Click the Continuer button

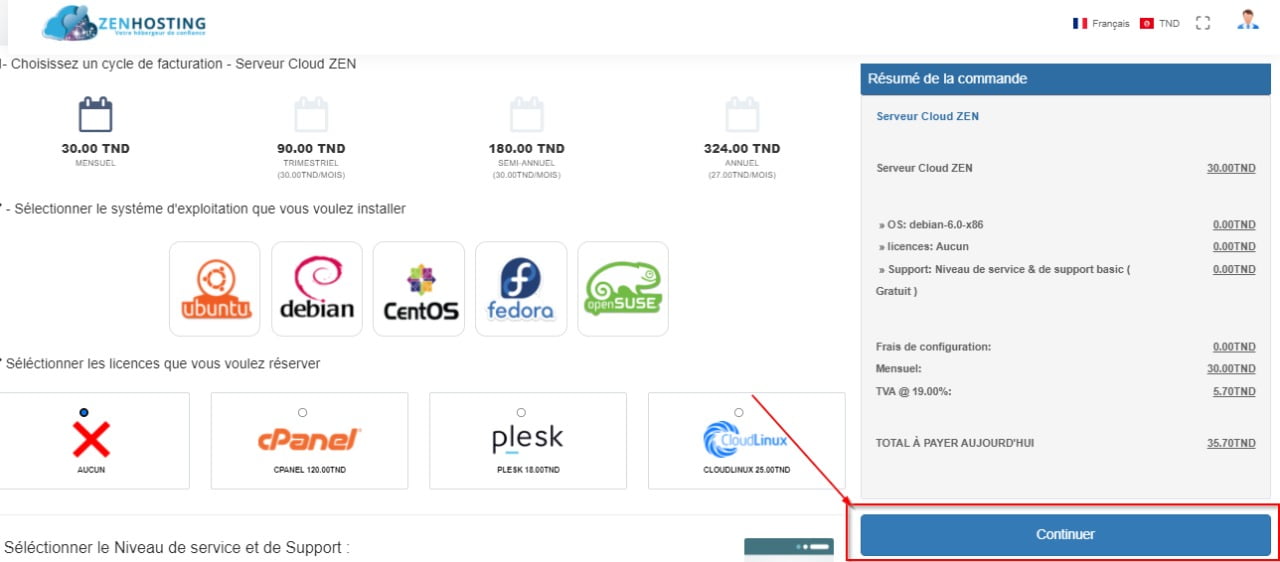(x=1065, y=535)
